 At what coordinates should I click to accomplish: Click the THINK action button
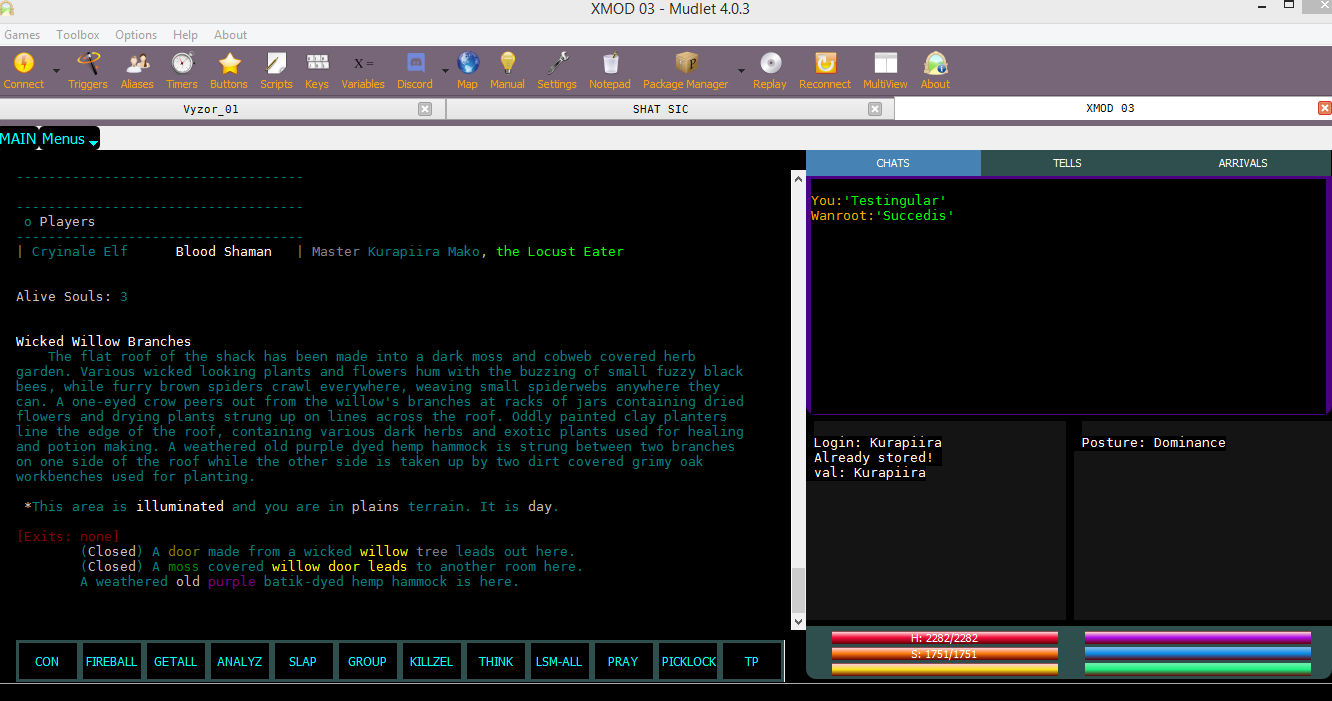(x=495, y=661)
